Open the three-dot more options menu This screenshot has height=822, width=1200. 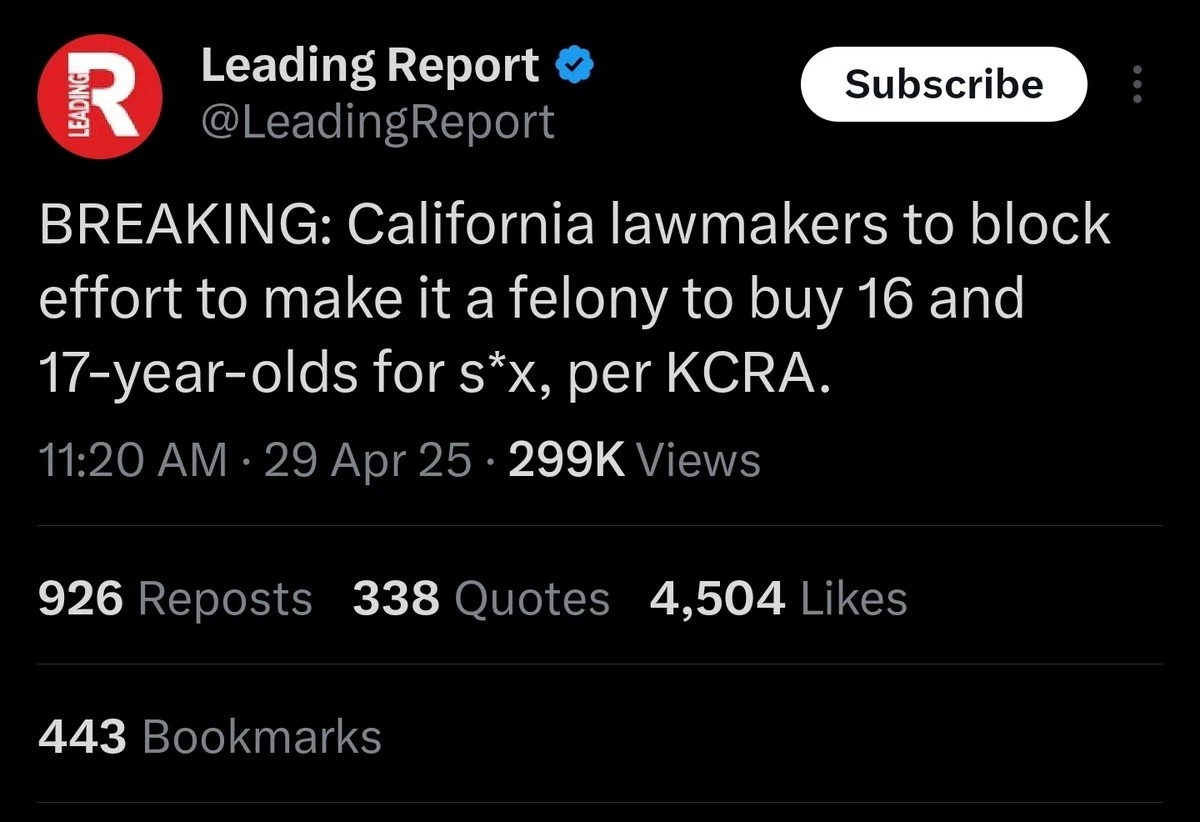[x=1136, y=86]
